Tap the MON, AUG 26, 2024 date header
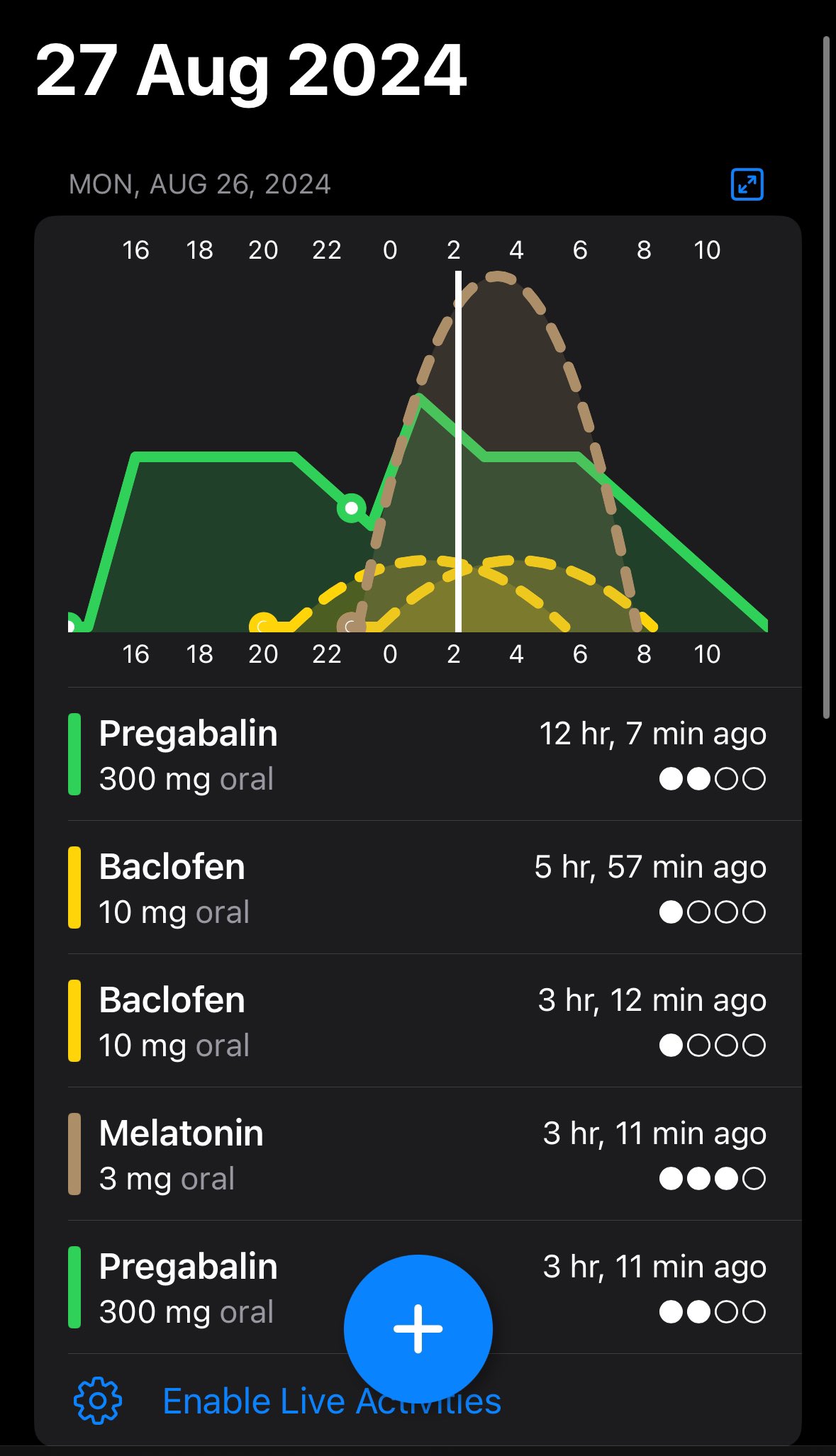Viewport: 836px width, 1456px height. coord(199,184)
